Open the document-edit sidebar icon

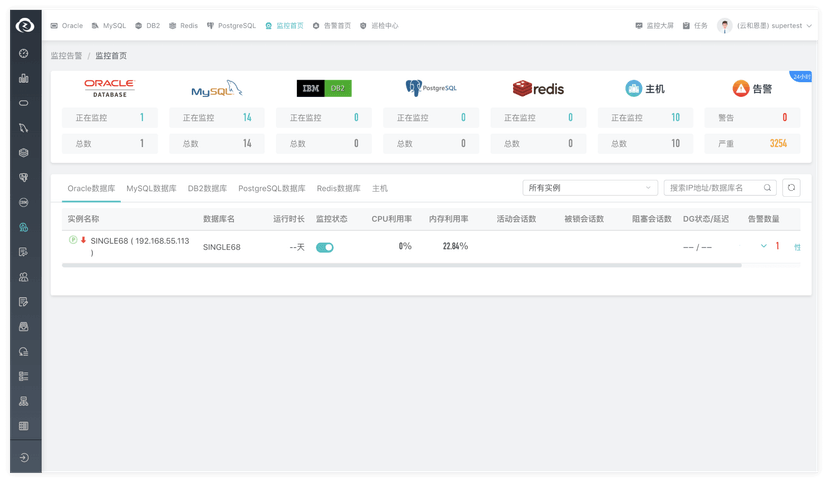24,302
